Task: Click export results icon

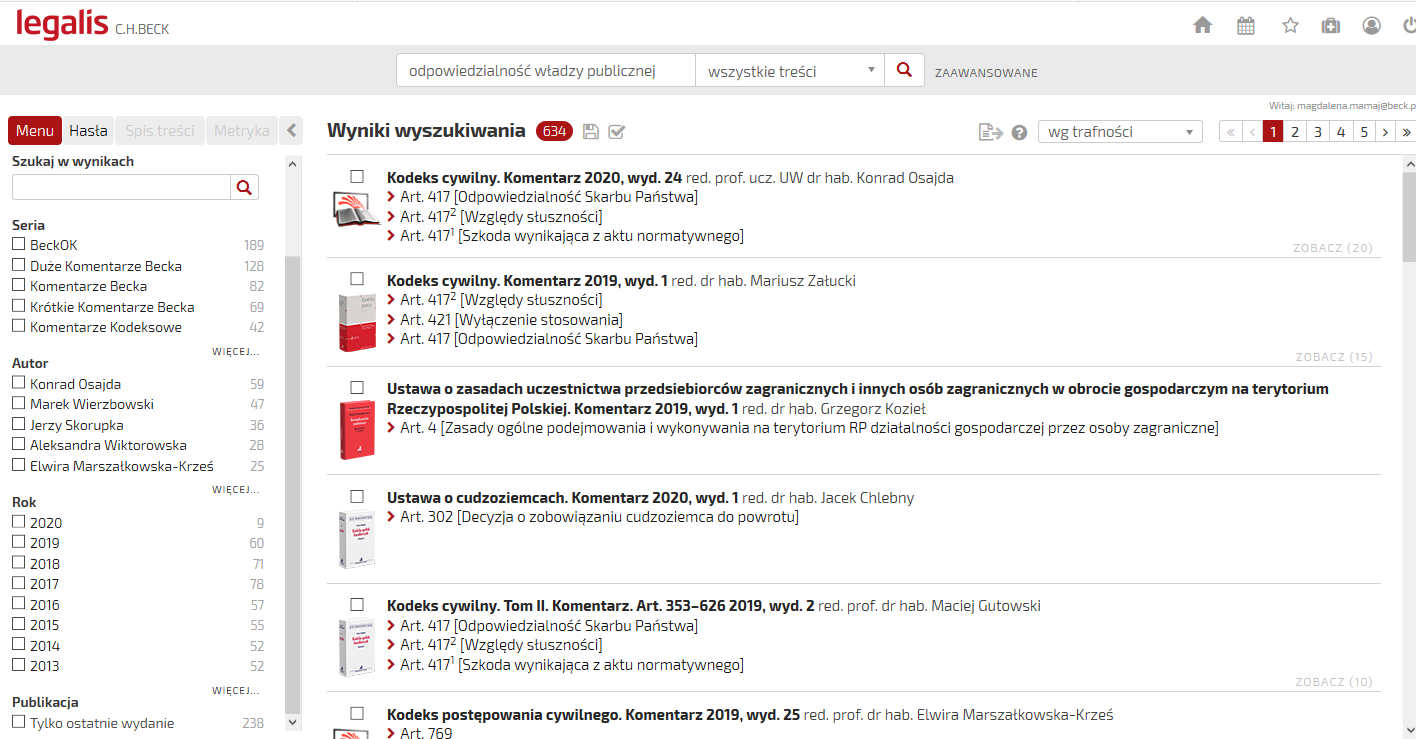Action: click(x=990, y=132)
